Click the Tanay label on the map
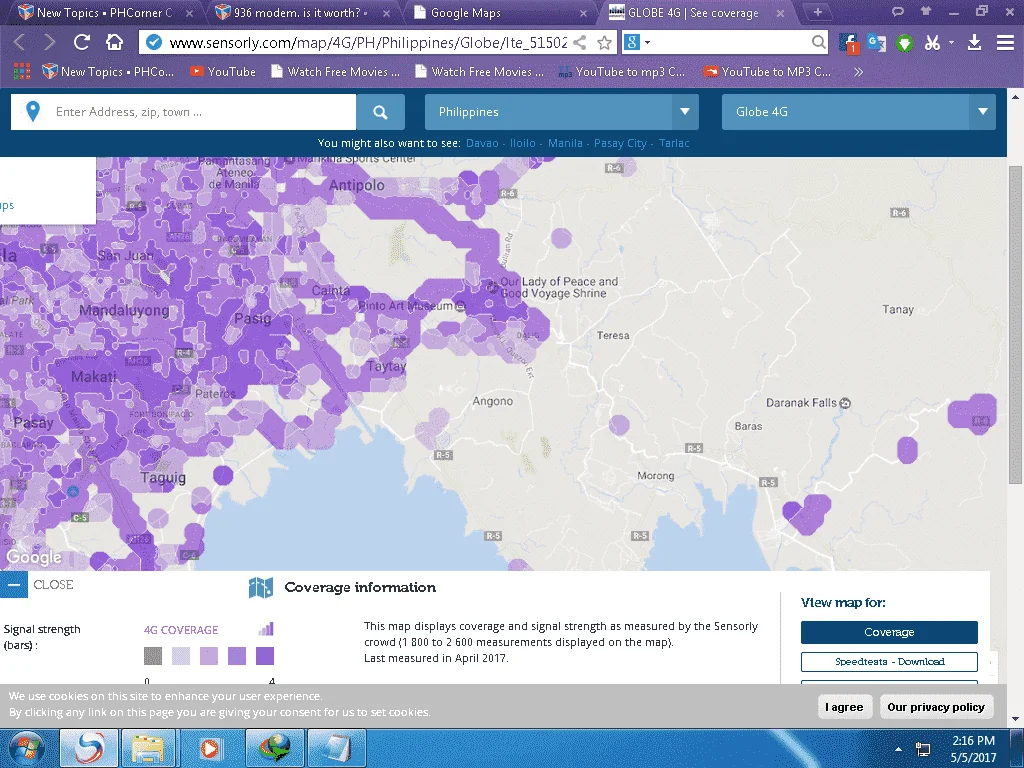 (897, 310)
